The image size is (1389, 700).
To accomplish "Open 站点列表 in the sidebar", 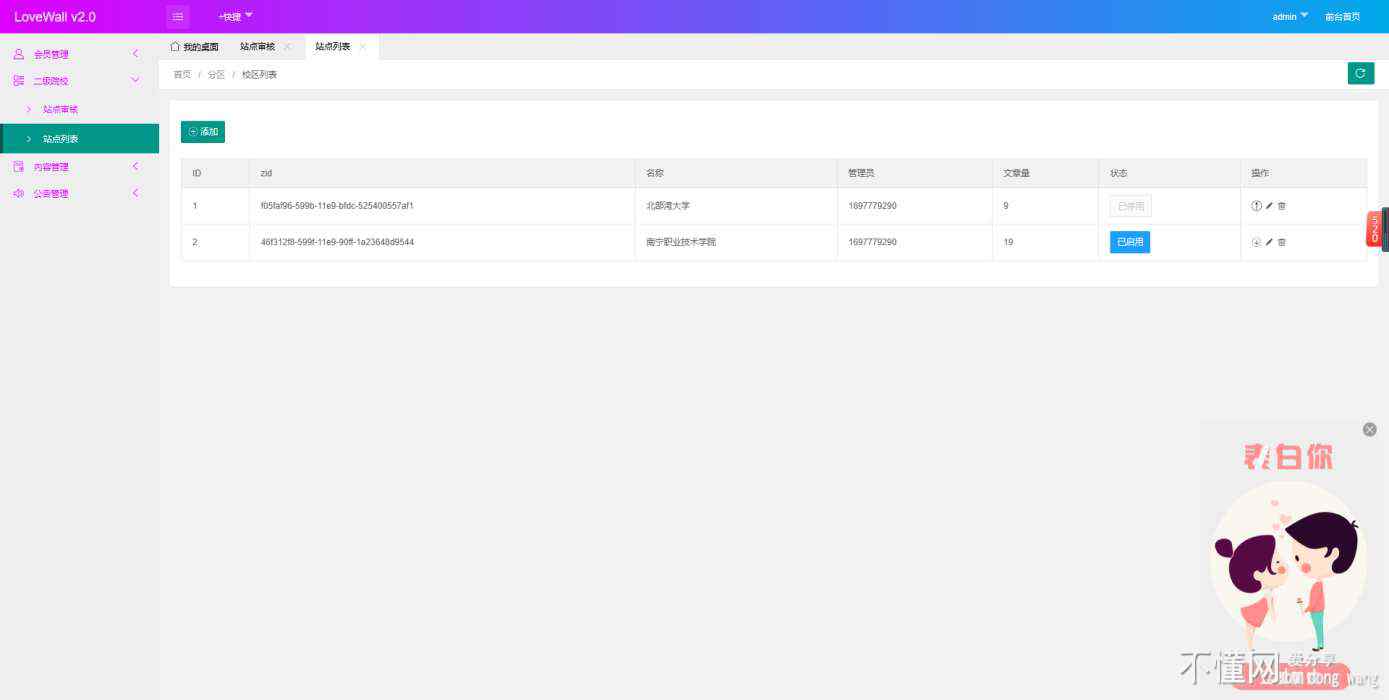I will [79, 138].
